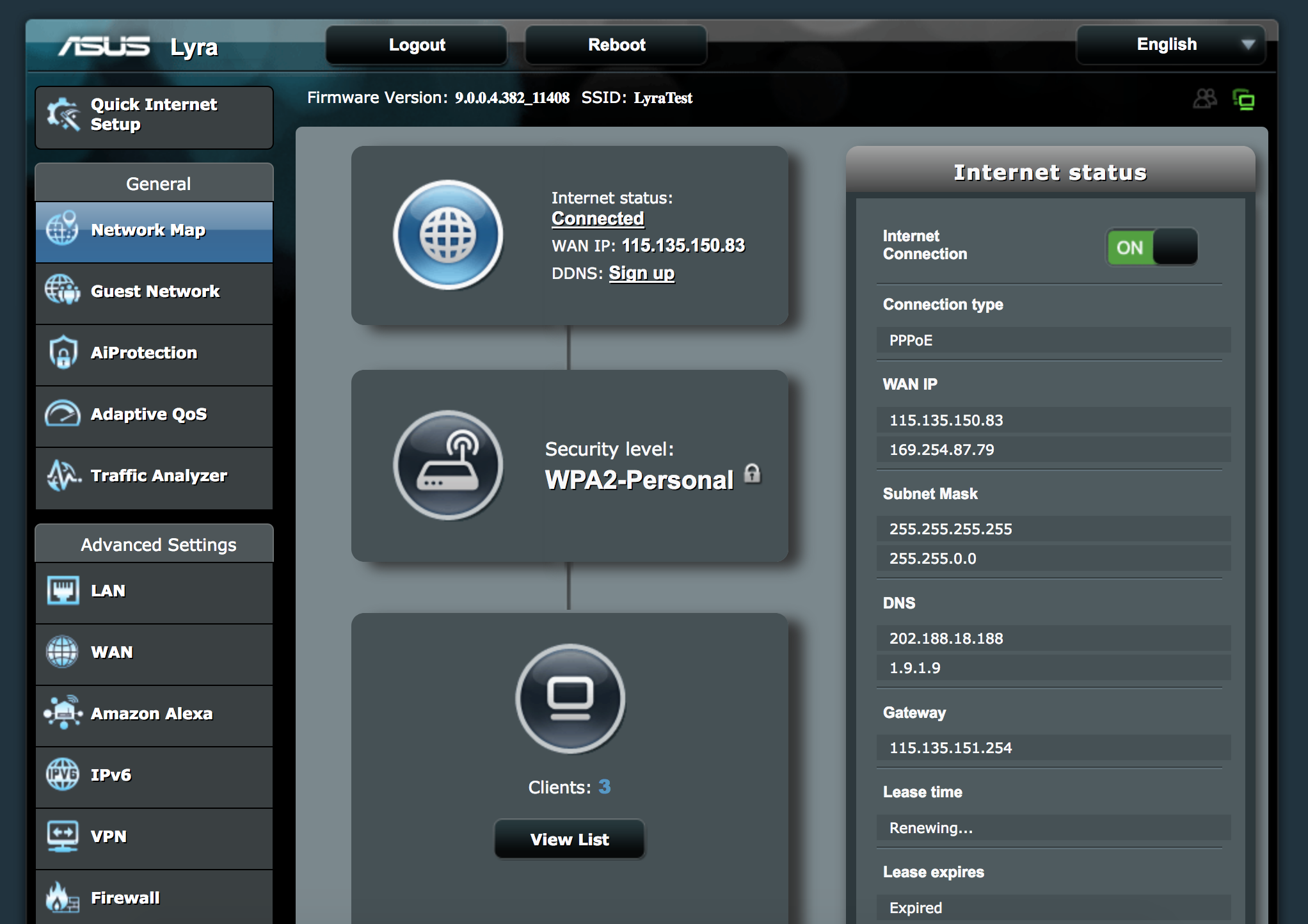1308x924 pixels.
Task: Click the Connected status link
Action: pyautogui.click(x=597, y=219)
